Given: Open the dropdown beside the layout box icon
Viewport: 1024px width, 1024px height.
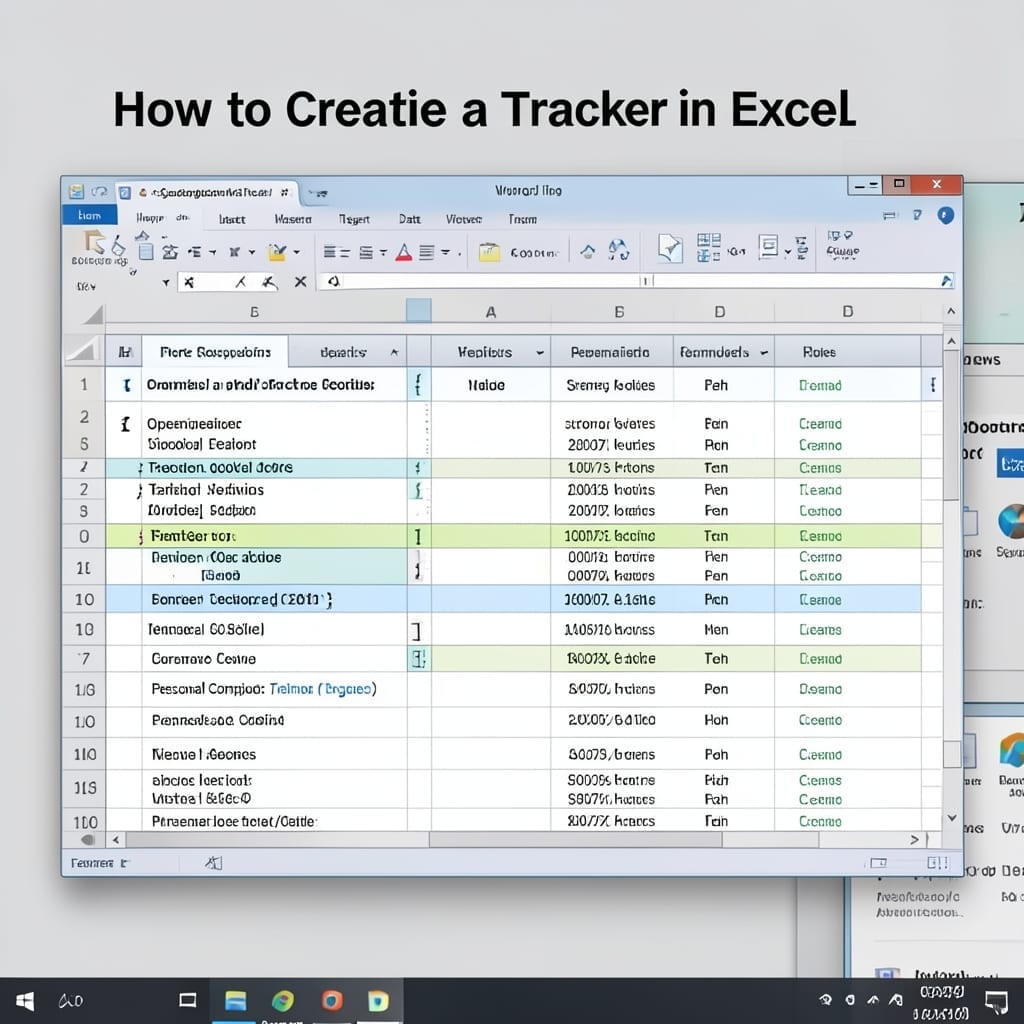Looking at the screenshot, I should click(788, 251).
